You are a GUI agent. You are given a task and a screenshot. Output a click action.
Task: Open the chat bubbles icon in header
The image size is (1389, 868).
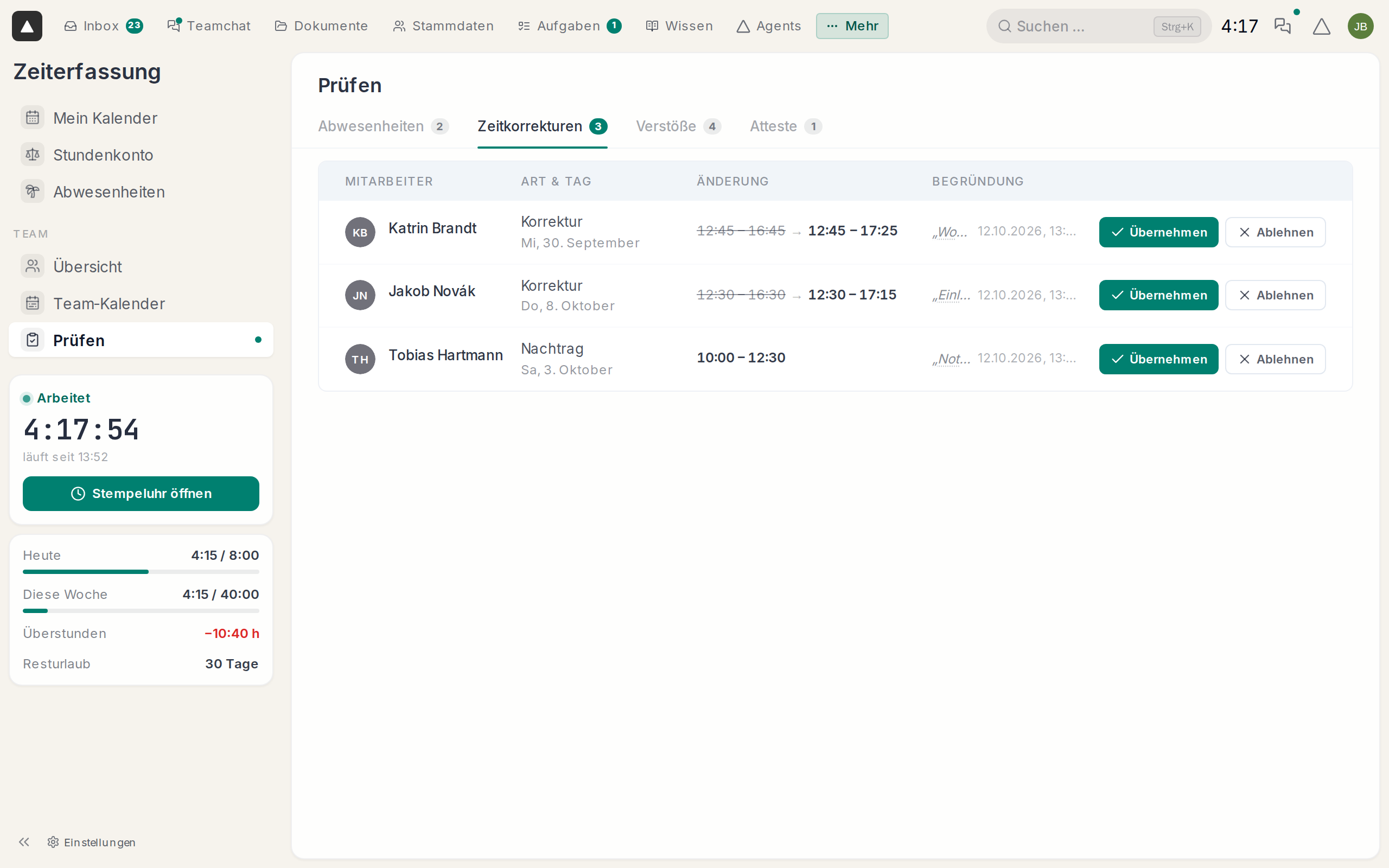1282,26
